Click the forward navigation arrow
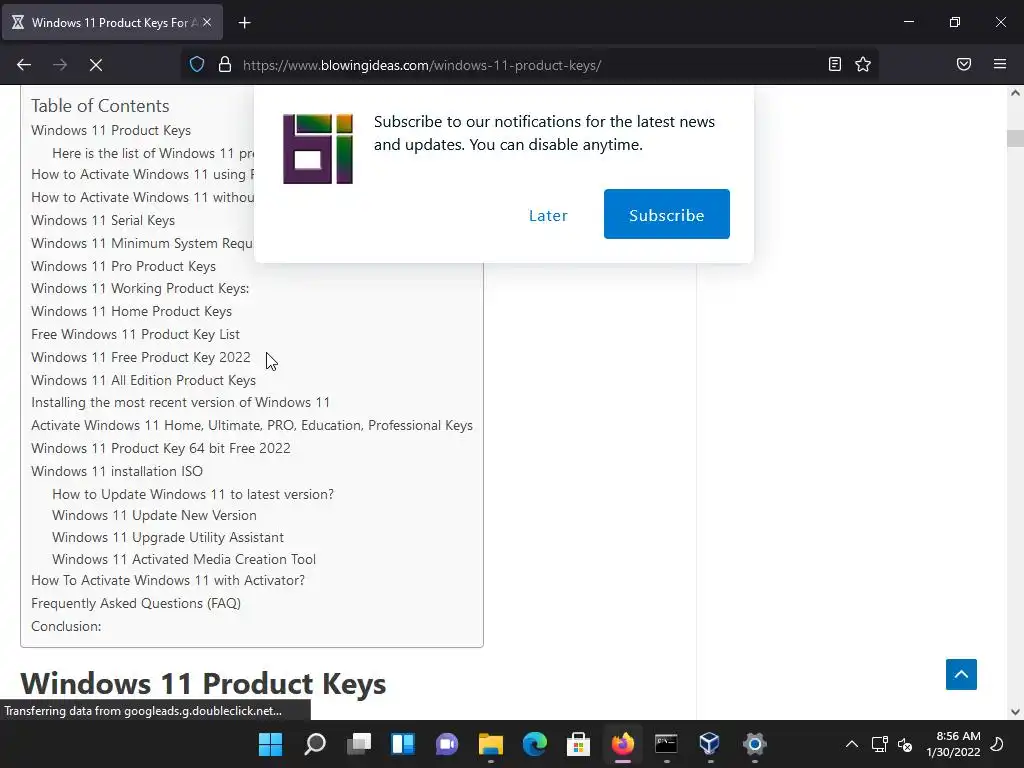Image resolution: width=1024 pixels, height=768 pixels. point(60,65)
